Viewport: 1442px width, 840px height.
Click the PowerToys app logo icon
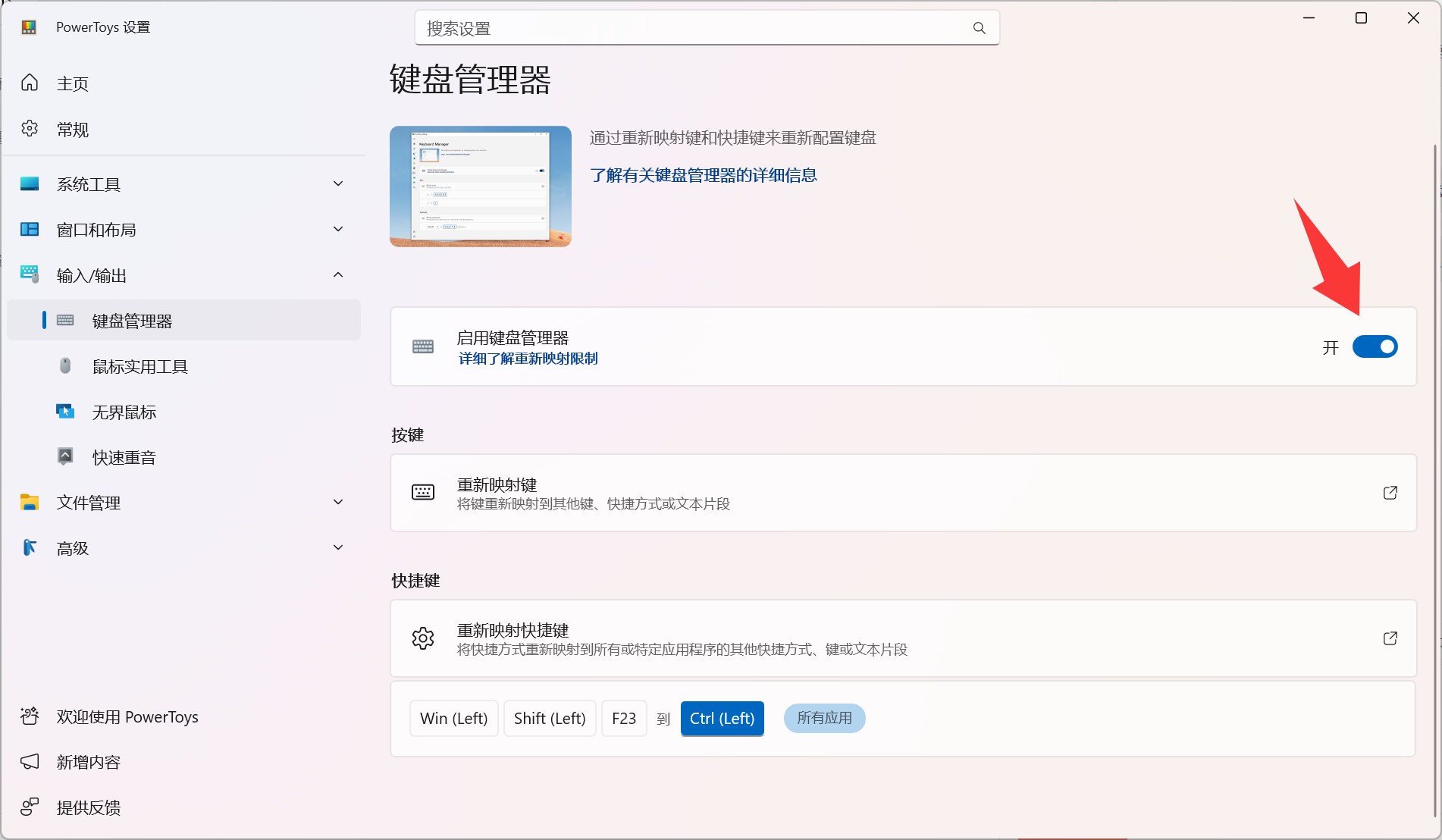point(29,27)
